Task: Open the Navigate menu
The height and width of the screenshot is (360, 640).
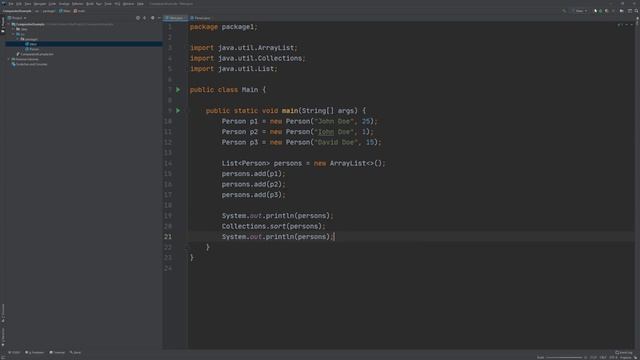Action: (x=40, y=4)
